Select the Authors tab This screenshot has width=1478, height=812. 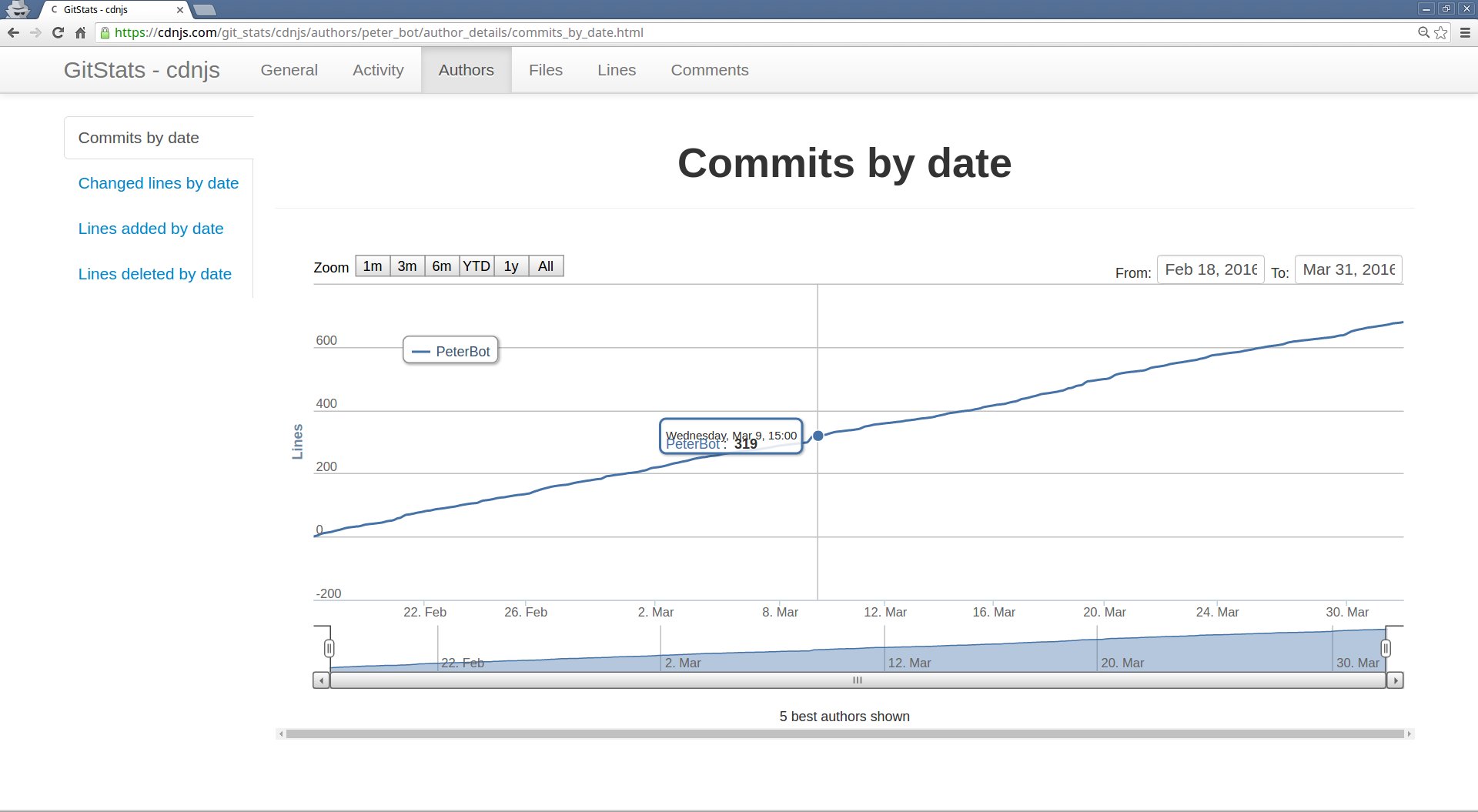tap(466, 70)
